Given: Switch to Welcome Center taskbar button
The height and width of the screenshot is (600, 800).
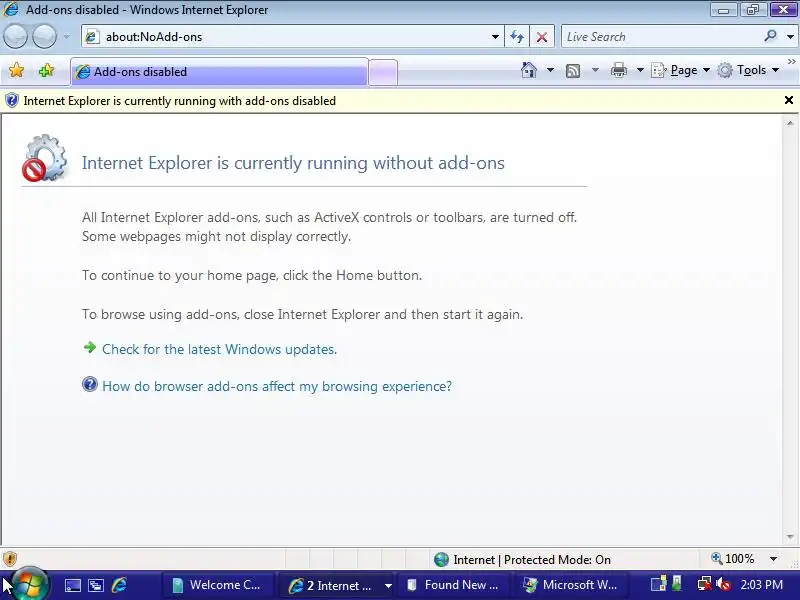Looking at the screenshot, I should (218, 585).
